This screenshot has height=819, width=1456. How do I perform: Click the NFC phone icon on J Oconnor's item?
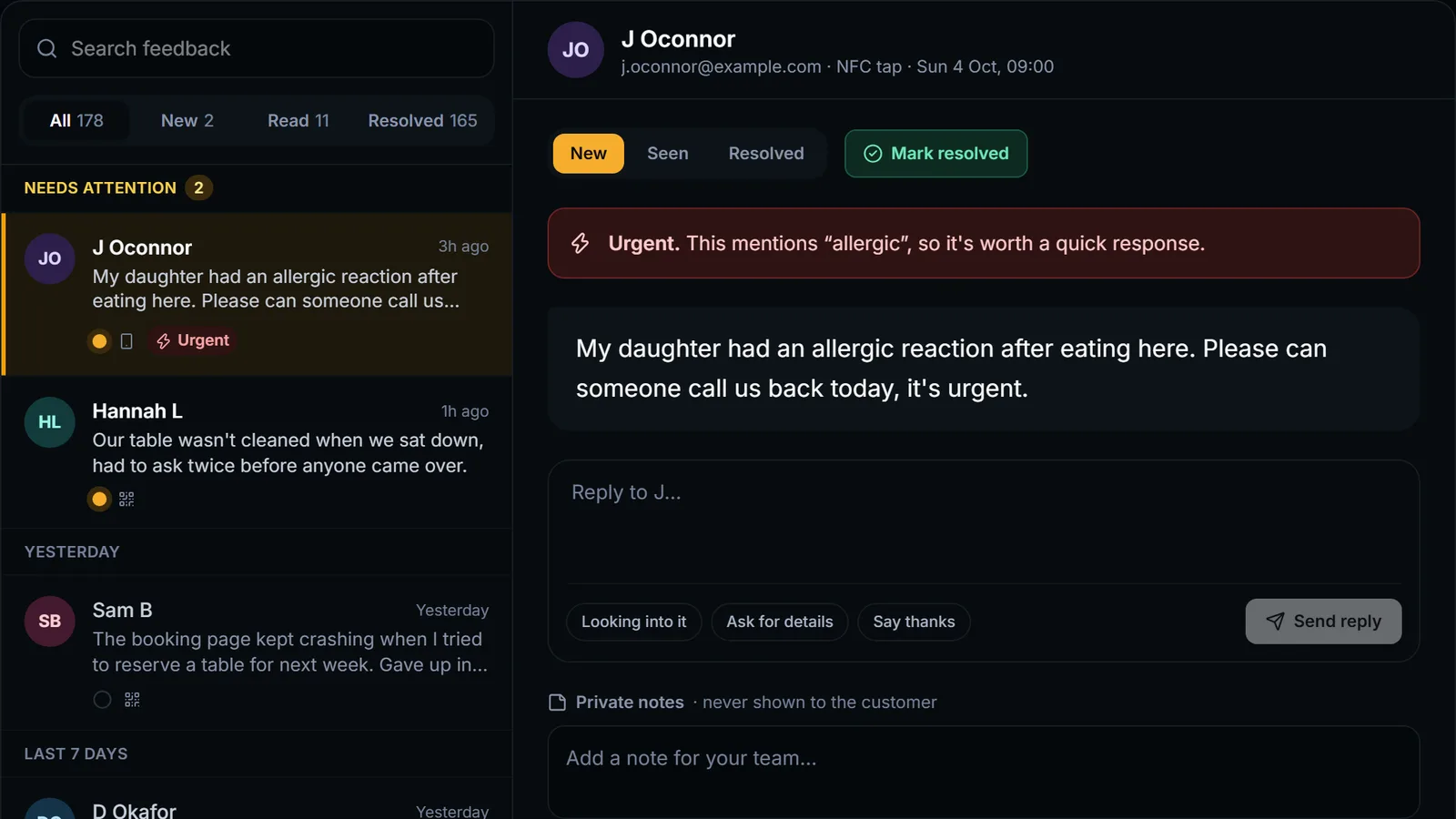126,341
